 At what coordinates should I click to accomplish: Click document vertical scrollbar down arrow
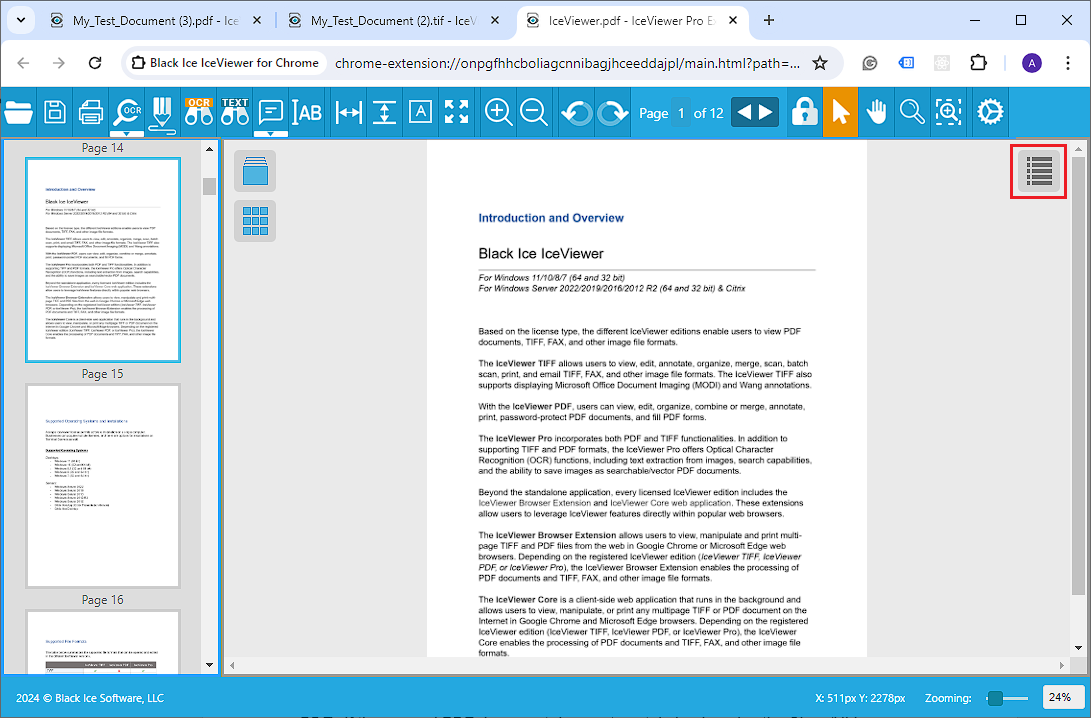pyautogui.click(x=1078, y=648)
